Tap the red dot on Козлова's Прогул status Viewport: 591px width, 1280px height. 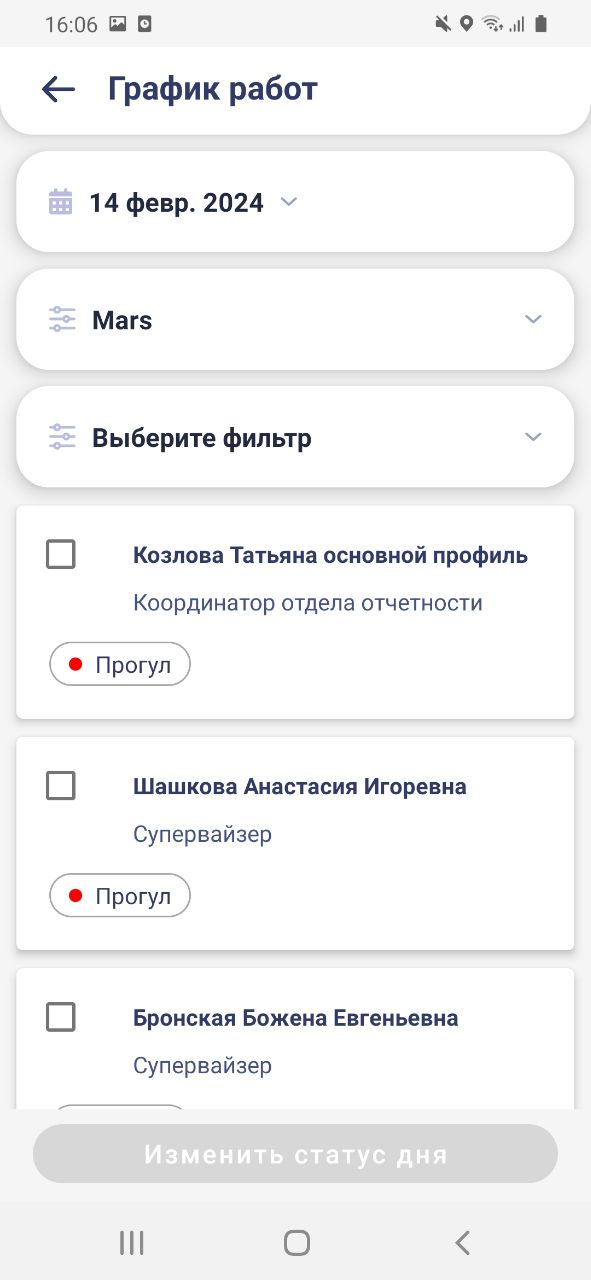pyautogui.click(x=75, y=665)
